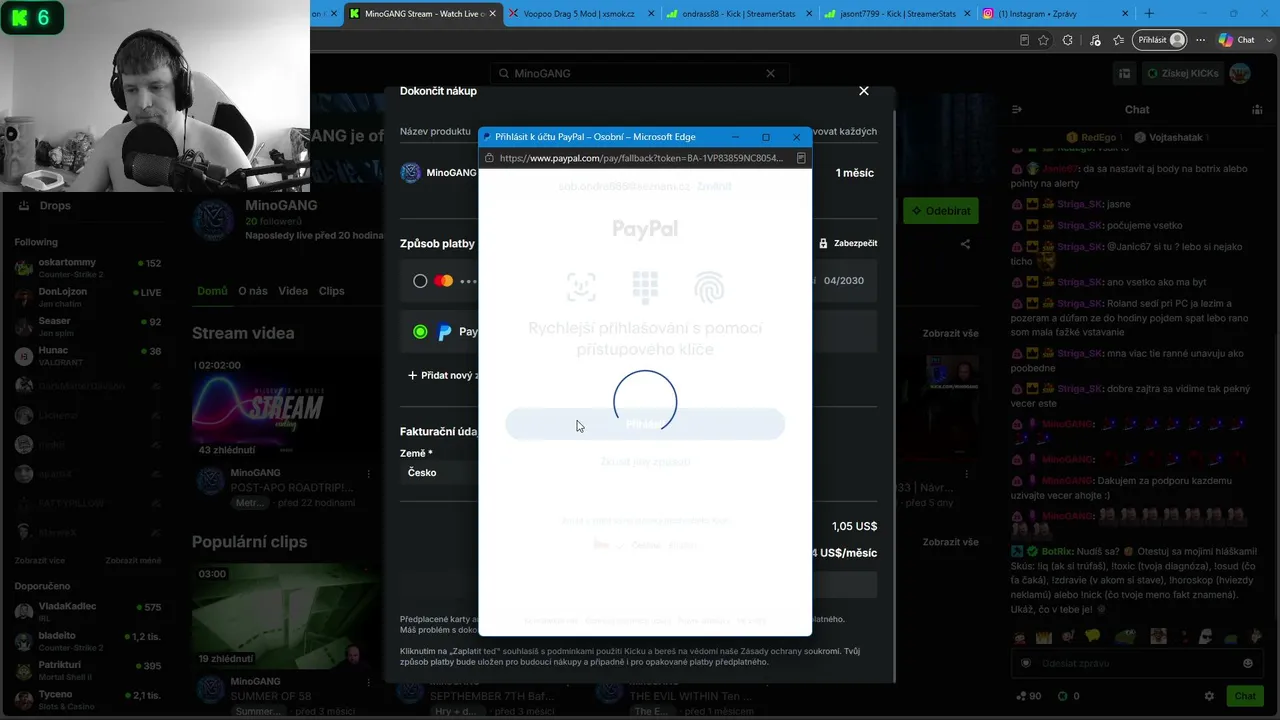Screen dimensions: 1280x720
Task: Open the ondrass88 StreamerStats browser tab
Action: click(739, 14)
